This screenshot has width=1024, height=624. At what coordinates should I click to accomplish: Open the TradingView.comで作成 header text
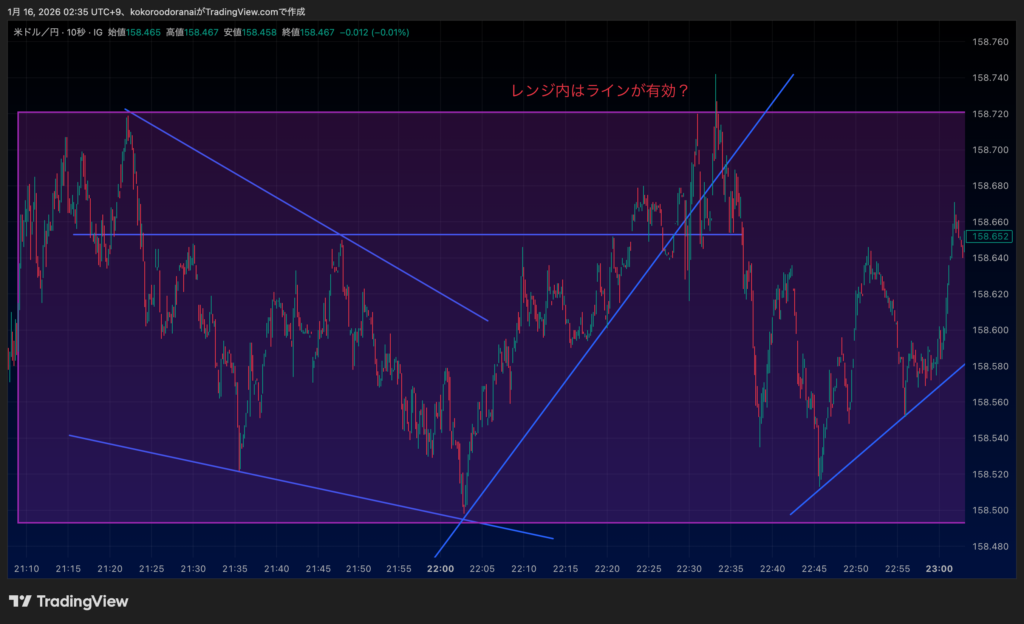[x=260, y=11]
